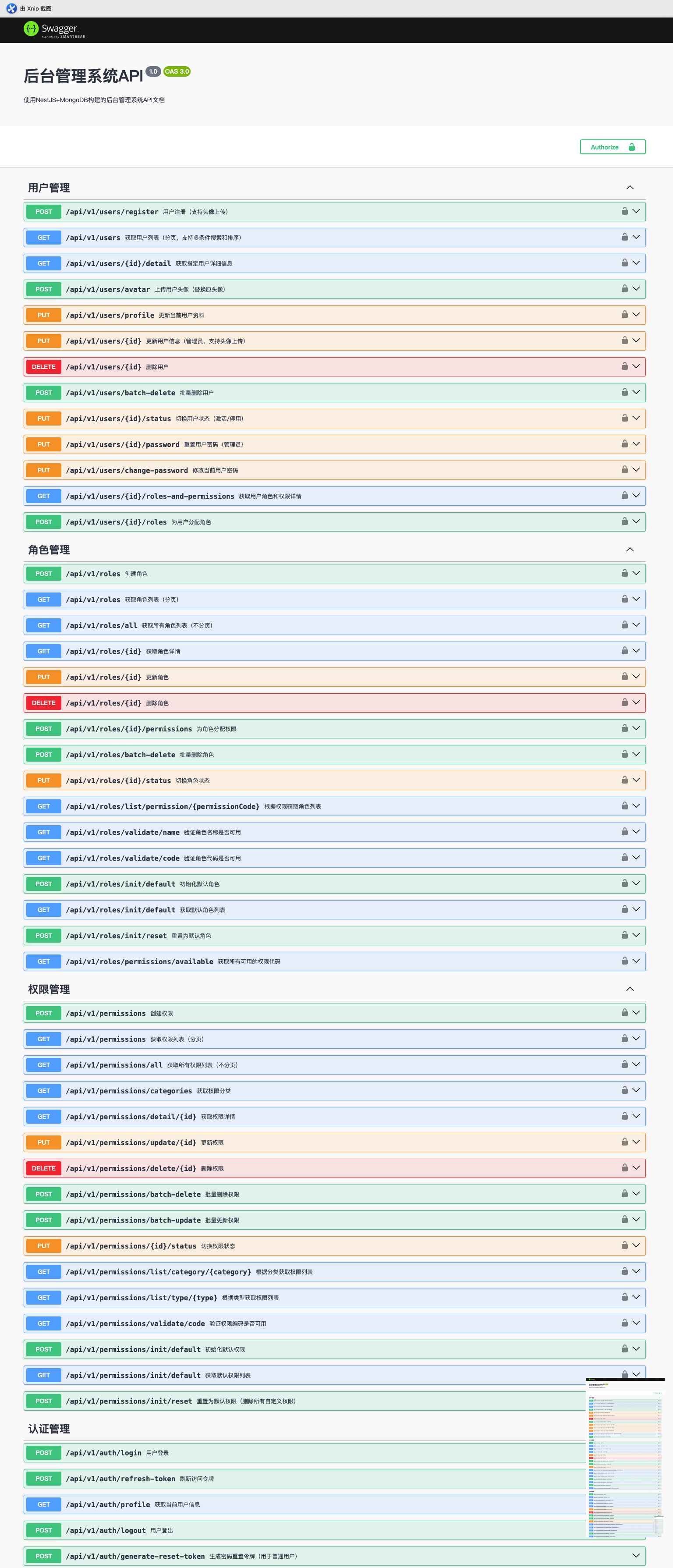Collapse the 角色管理 section
The width and height of the screenshot is (673, 1568).
[630, 550]
